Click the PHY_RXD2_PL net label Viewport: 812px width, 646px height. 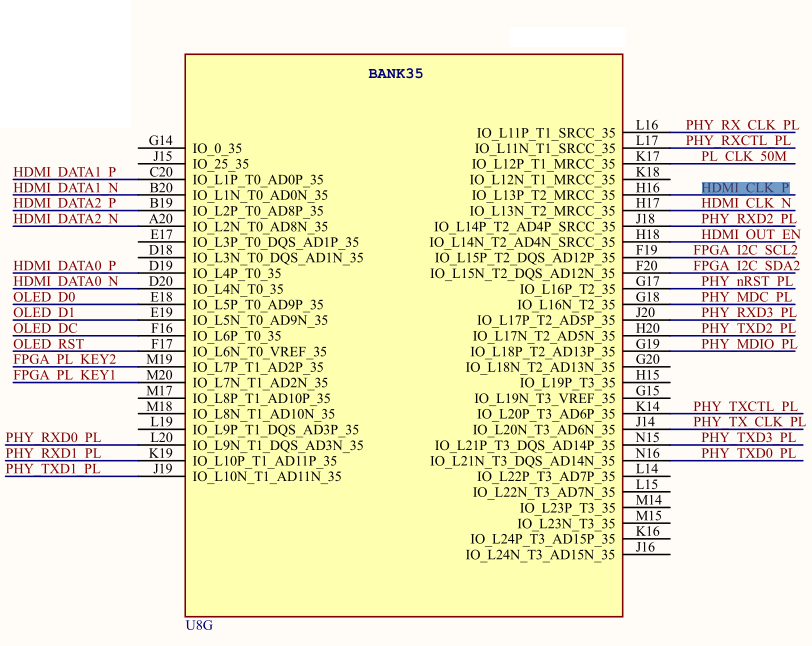click(749, 219)
